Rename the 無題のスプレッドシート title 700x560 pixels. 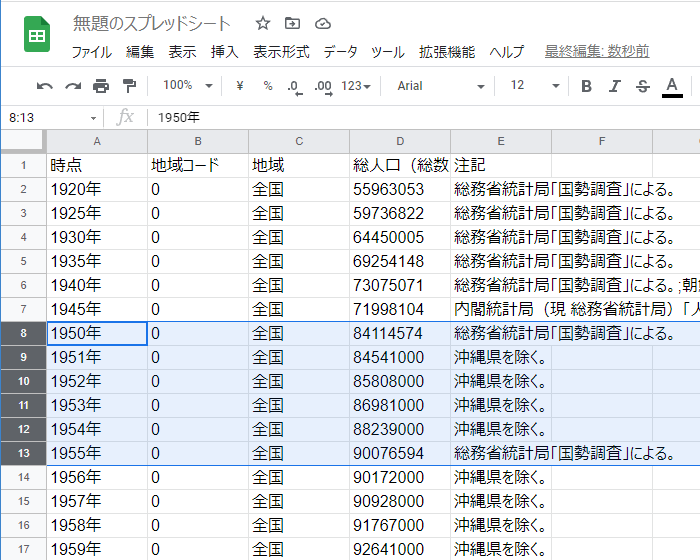click(151, 23)
